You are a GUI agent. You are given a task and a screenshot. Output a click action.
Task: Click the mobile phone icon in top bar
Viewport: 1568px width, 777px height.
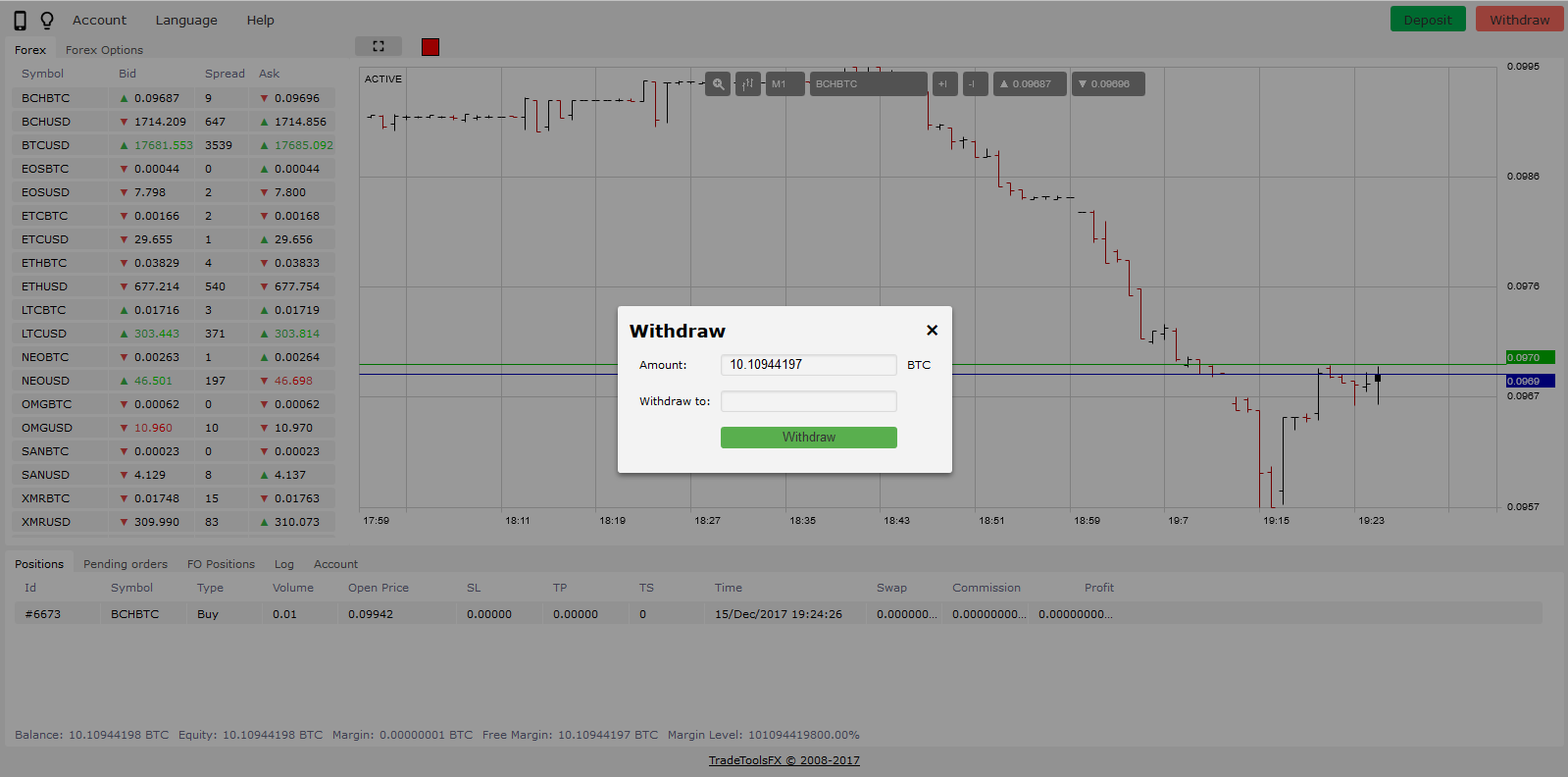(20, 21)
